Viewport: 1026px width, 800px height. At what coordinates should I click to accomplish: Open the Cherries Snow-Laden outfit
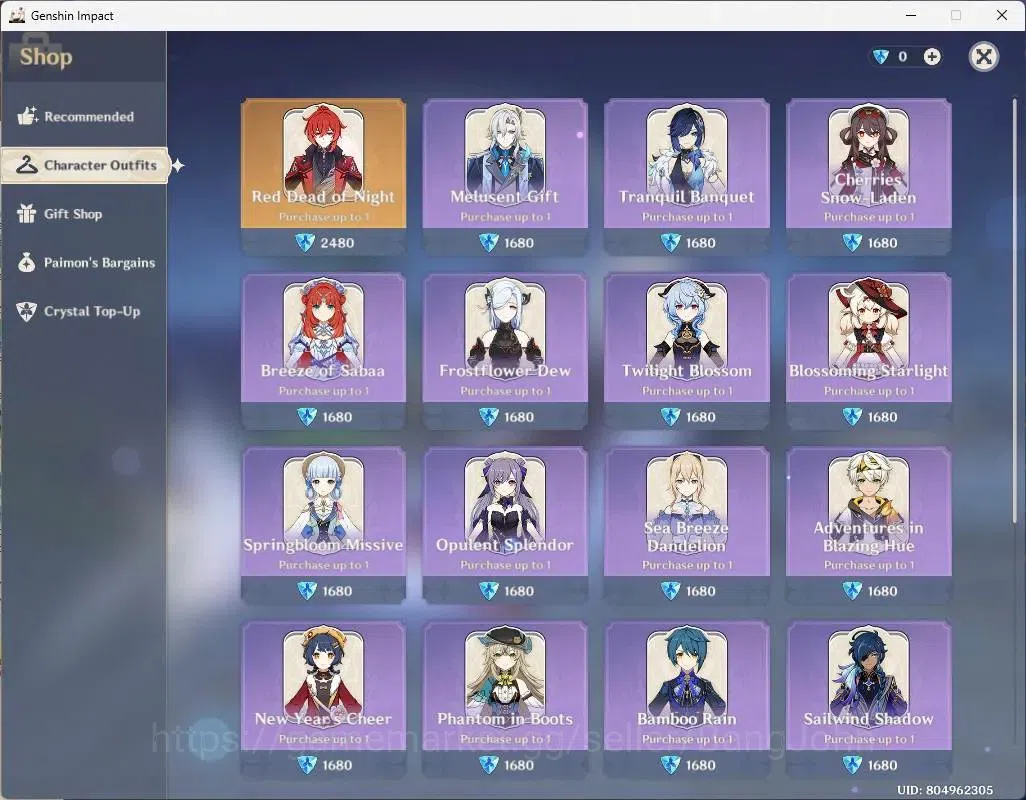pyautogui.click(x=868, y=177)
